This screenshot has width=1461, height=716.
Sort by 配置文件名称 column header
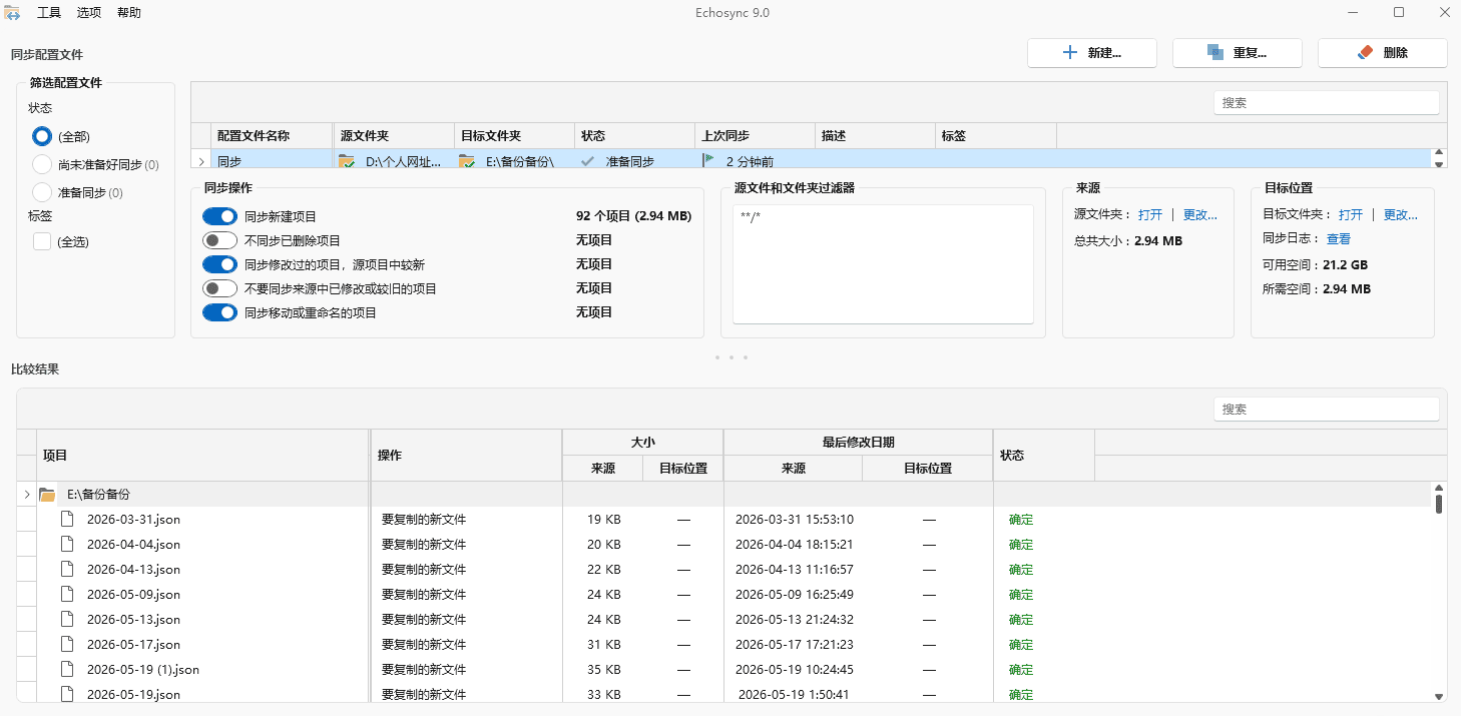[x=272, y=136]
